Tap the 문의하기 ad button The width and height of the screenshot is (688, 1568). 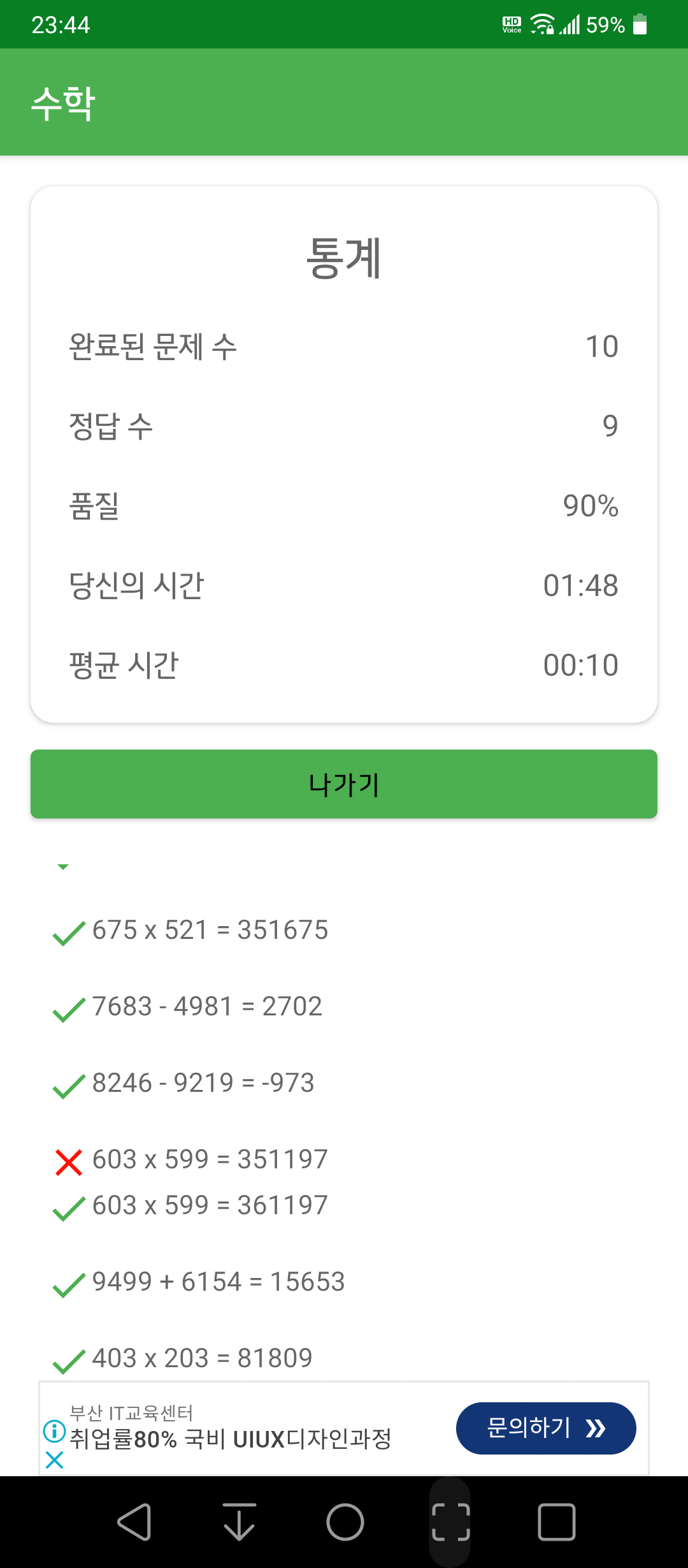point(546,1428)
